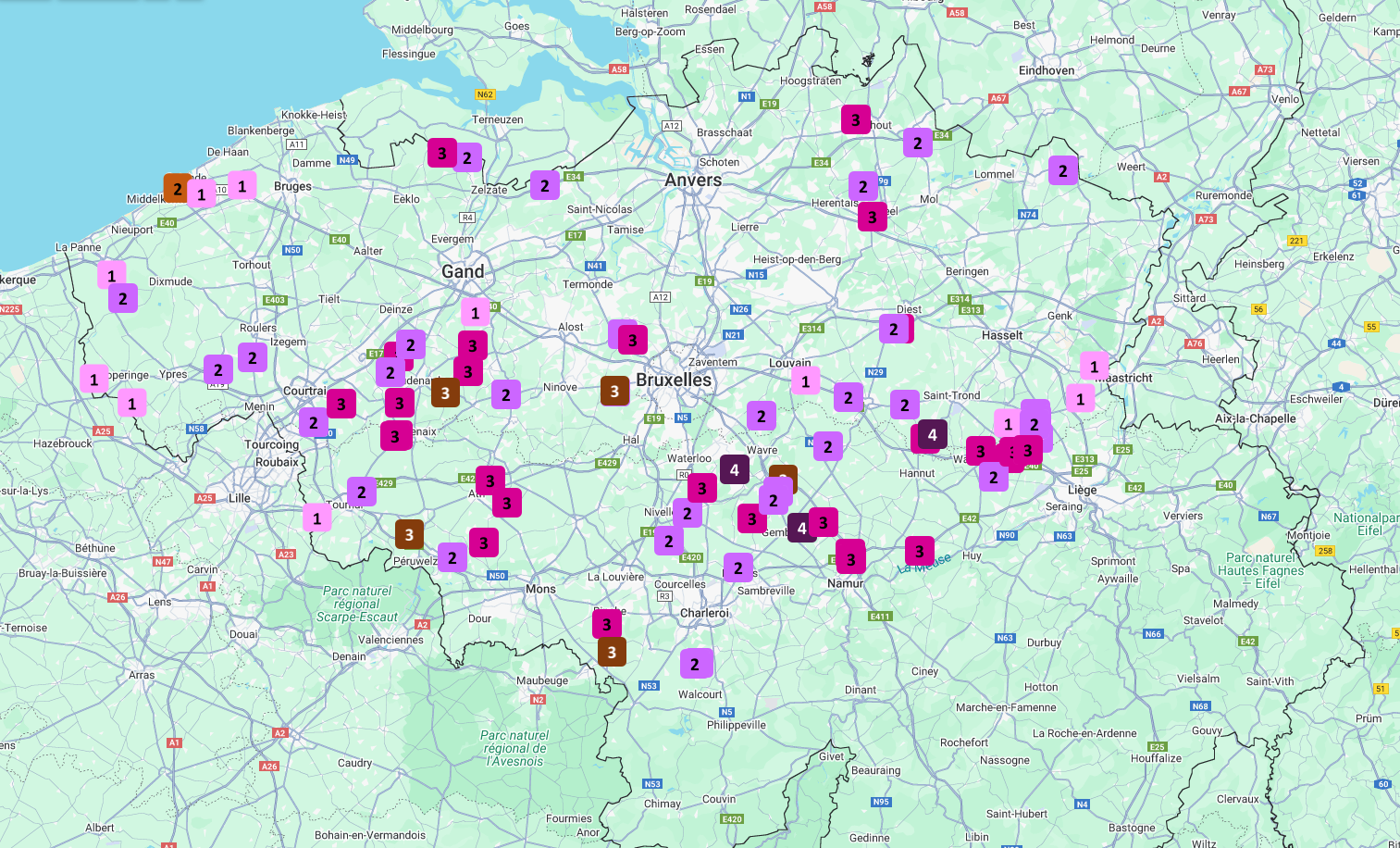Open the purple 2 marker west of Dixmude
This screenshot has width=1400, height=848.
tap(122, 298)
